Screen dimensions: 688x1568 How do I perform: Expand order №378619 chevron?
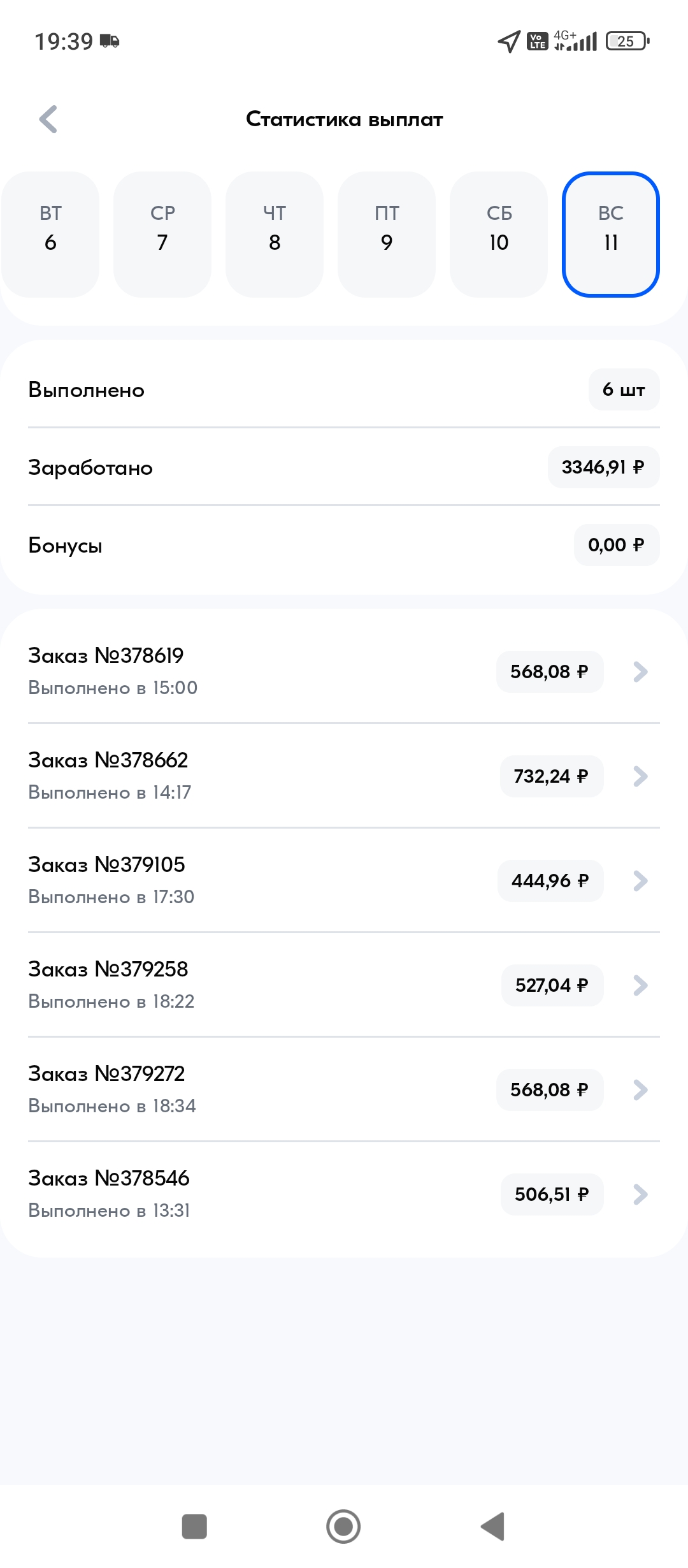640,672
